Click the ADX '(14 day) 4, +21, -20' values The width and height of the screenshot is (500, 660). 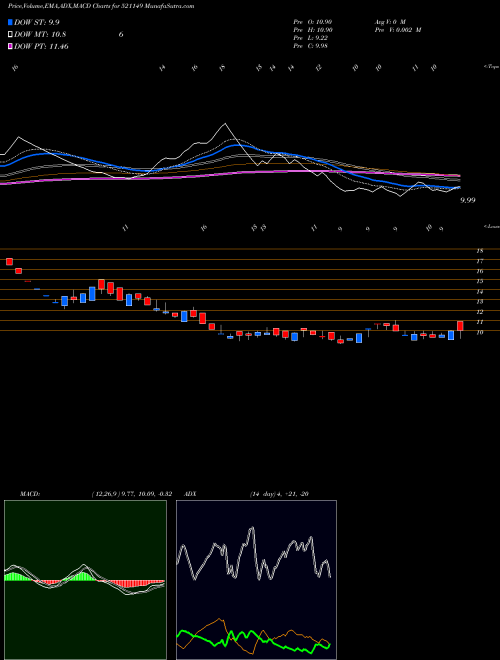pyautogui.click(x=279, y=494)
